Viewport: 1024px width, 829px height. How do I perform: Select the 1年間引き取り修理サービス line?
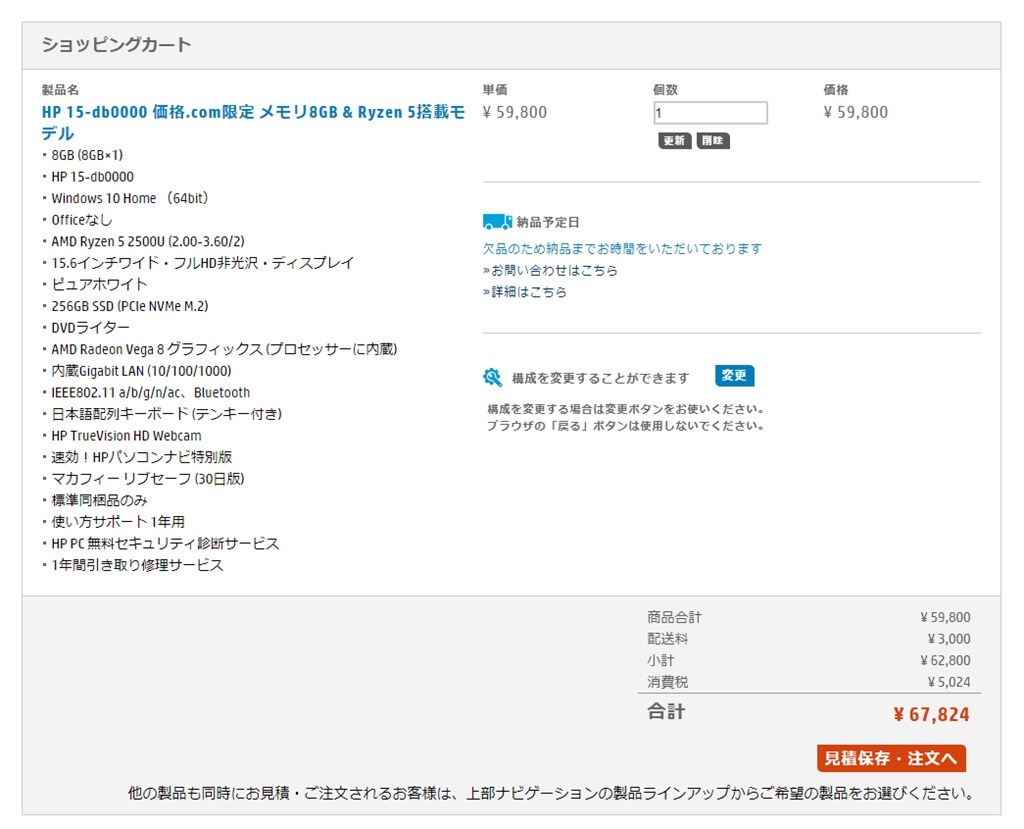(137, 564)
